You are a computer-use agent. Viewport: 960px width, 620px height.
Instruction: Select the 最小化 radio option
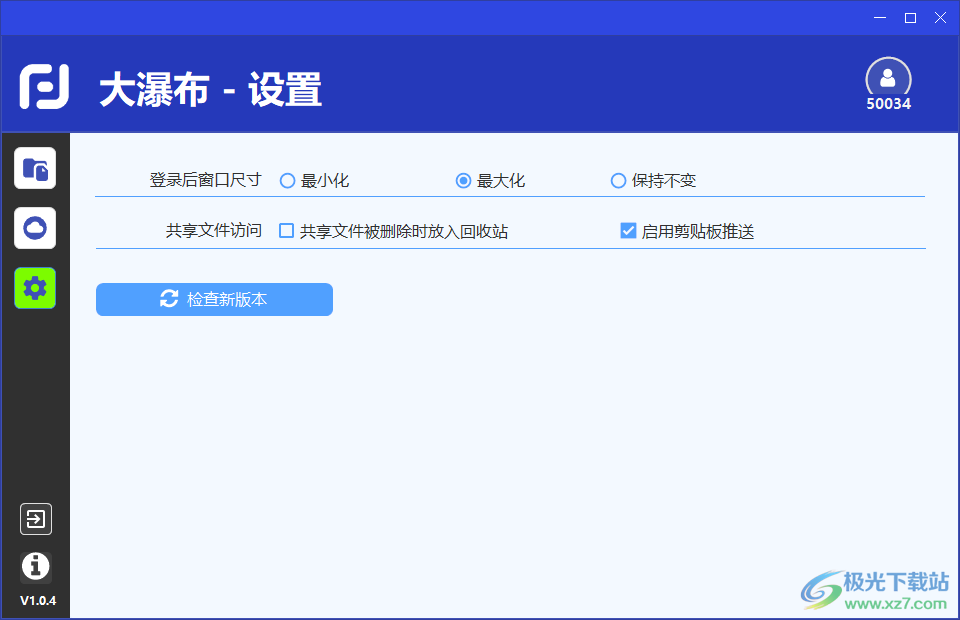point(287,181)
